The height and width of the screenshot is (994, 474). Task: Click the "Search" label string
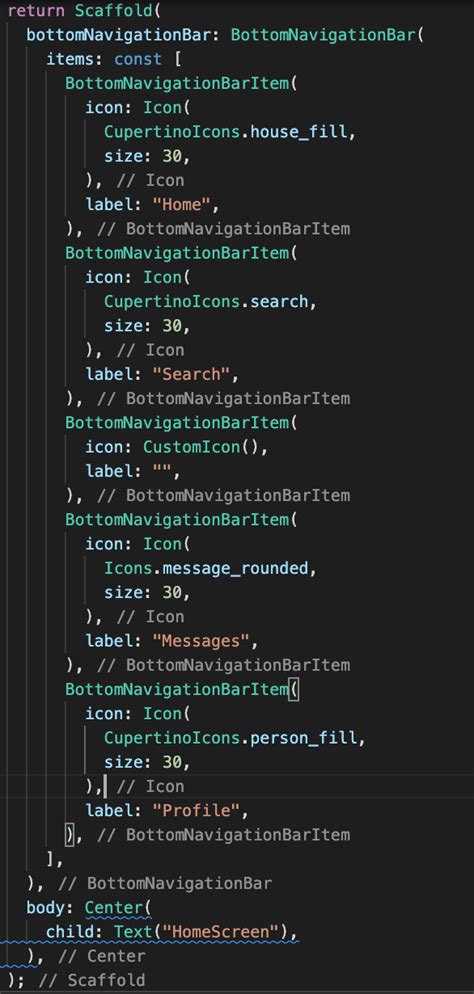pyautogui.click(x=191, y=374)
